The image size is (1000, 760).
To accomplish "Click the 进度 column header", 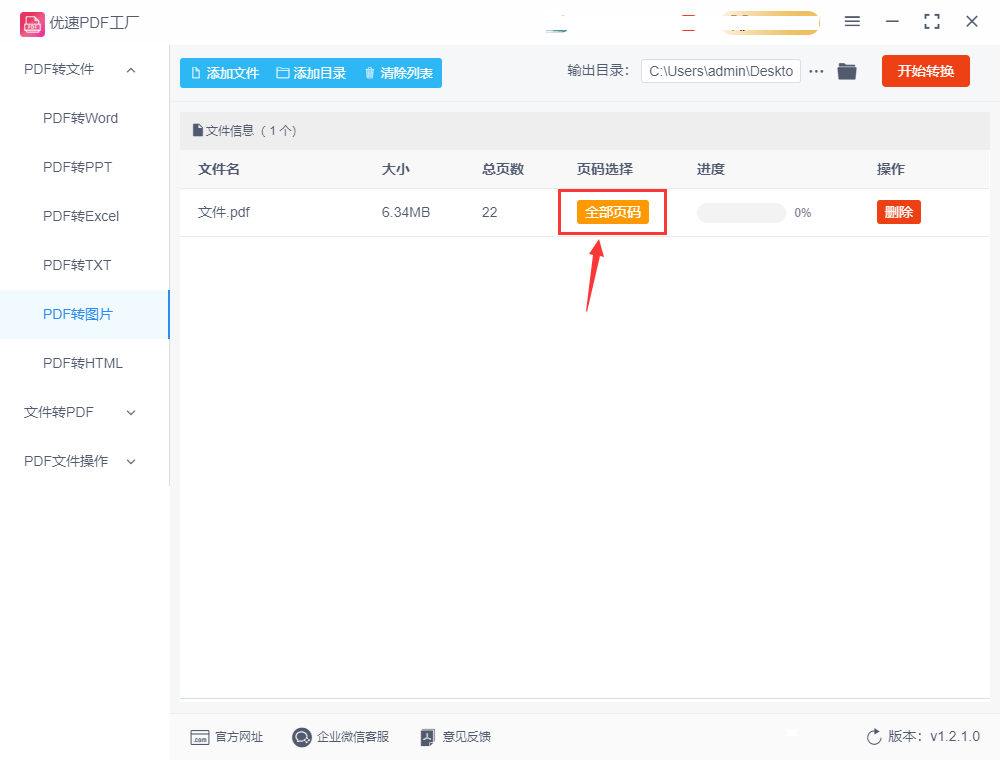I will pos(710,169).
